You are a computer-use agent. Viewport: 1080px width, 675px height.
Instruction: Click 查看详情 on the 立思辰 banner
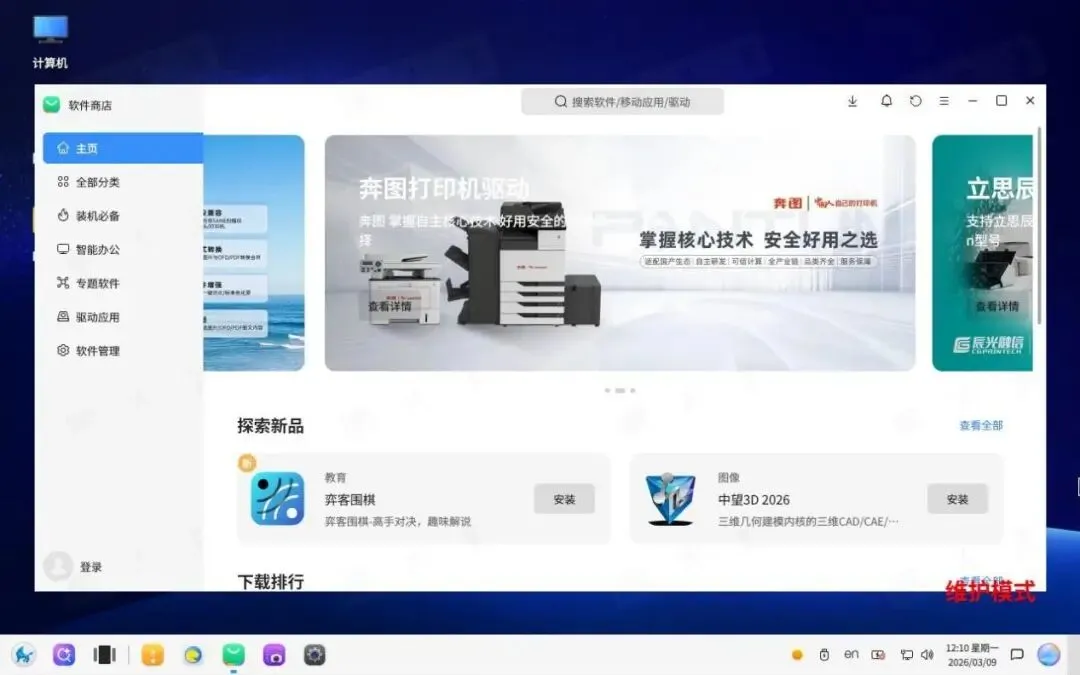coord(997,307)
